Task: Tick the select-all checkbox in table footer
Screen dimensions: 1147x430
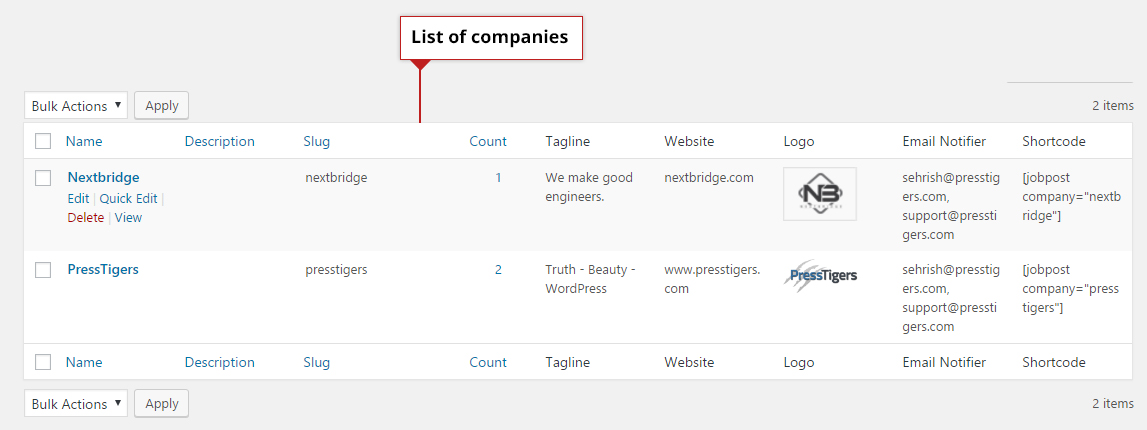Action: 43,362
